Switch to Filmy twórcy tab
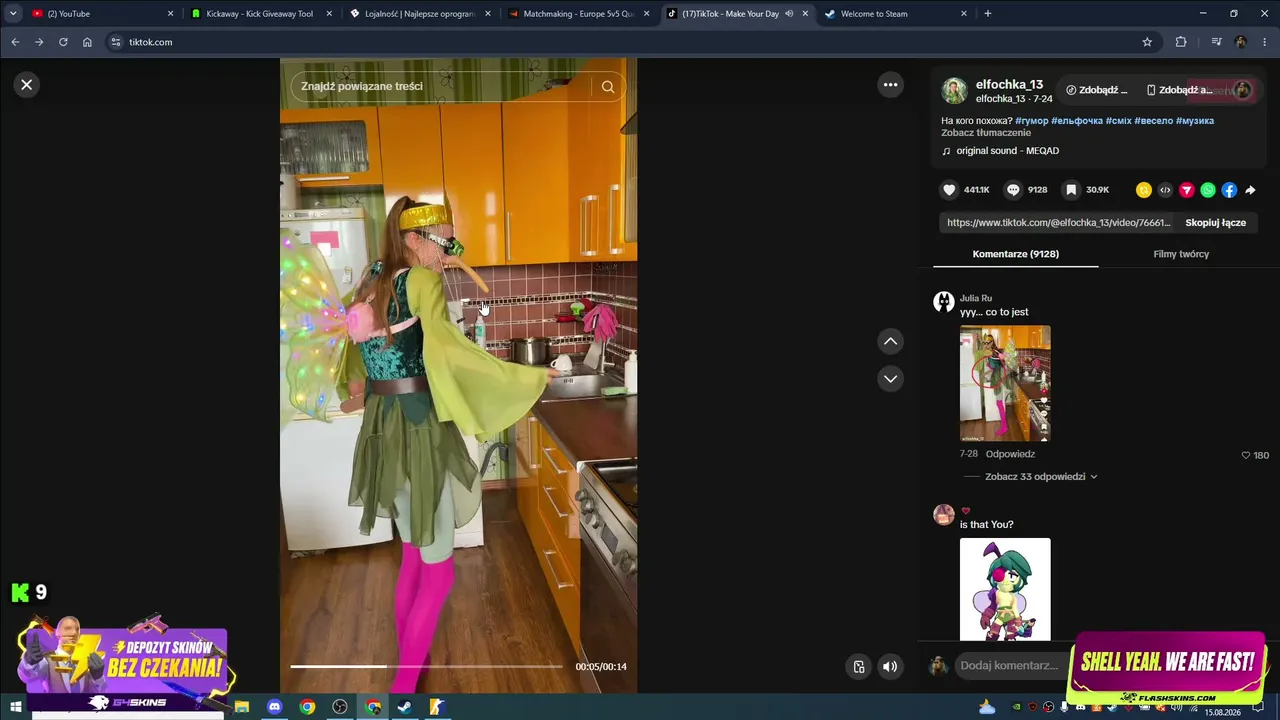This screenshot has width=1280, height=720. tap(1181, 254)
